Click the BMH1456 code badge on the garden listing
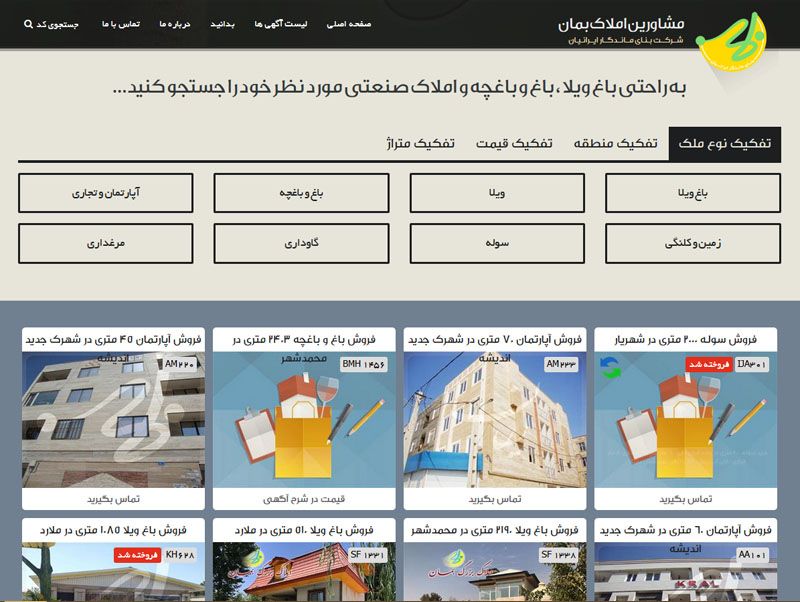The width and height of the screenshot is (800, 602). [362, 364]
